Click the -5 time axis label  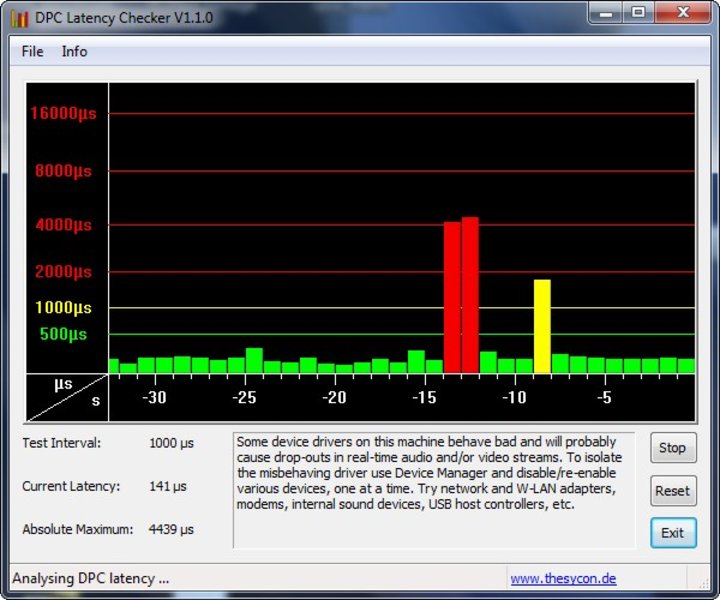[605, 397]
